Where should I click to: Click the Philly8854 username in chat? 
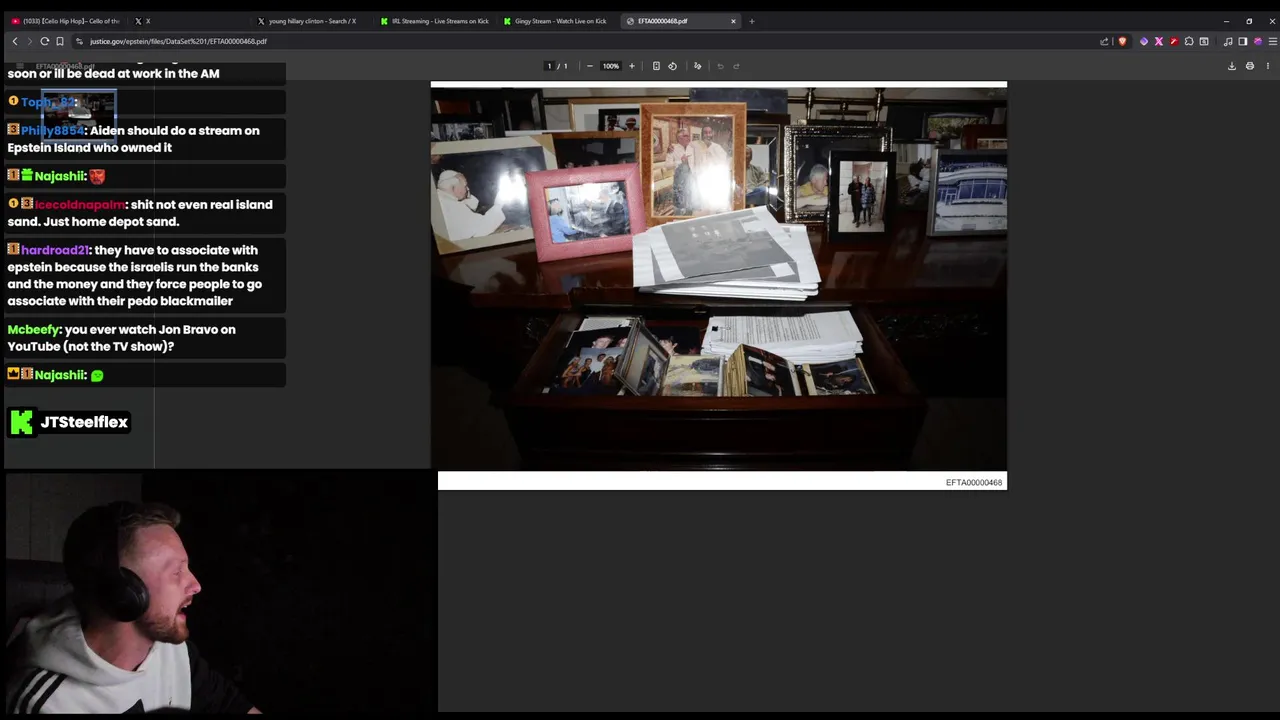52,131
